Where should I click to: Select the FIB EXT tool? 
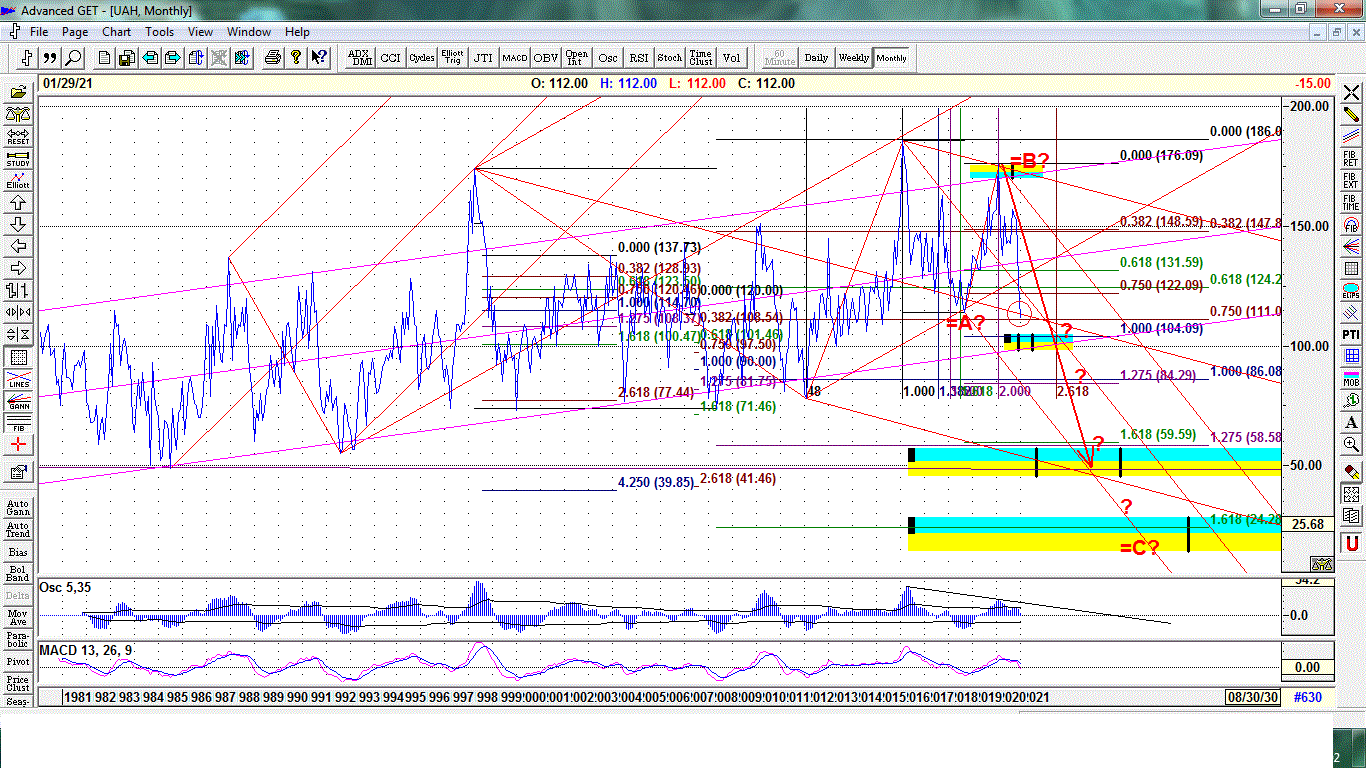click(1351, 180)
